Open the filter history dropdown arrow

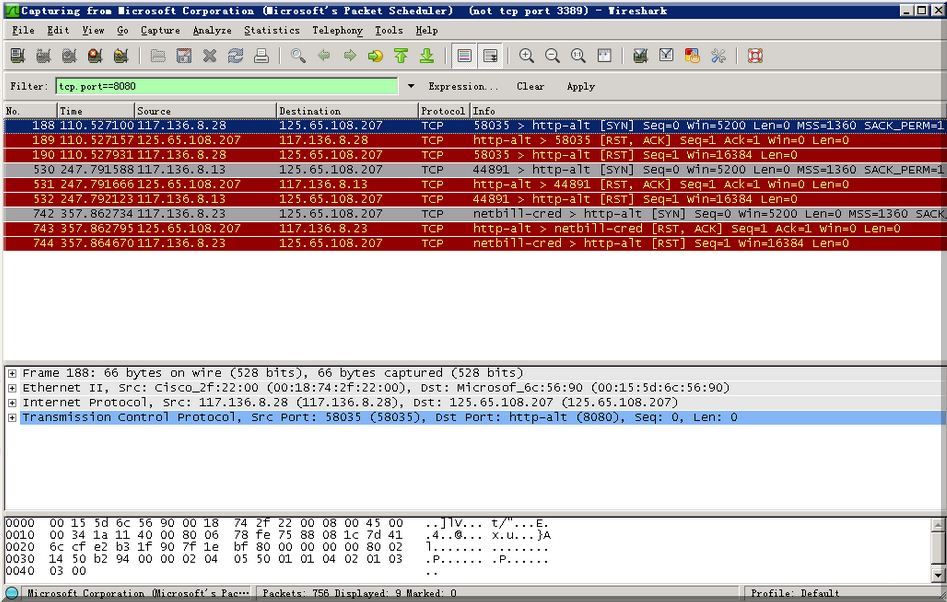tap(410, 87)
